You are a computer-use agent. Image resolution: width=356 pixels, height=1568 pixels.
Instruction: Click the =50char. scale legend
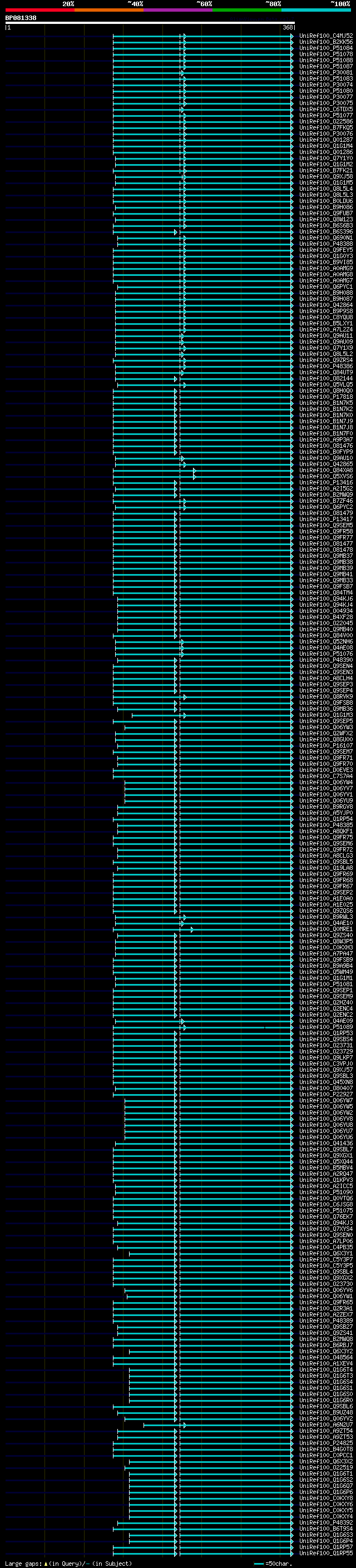click(x=273, y=1564)
